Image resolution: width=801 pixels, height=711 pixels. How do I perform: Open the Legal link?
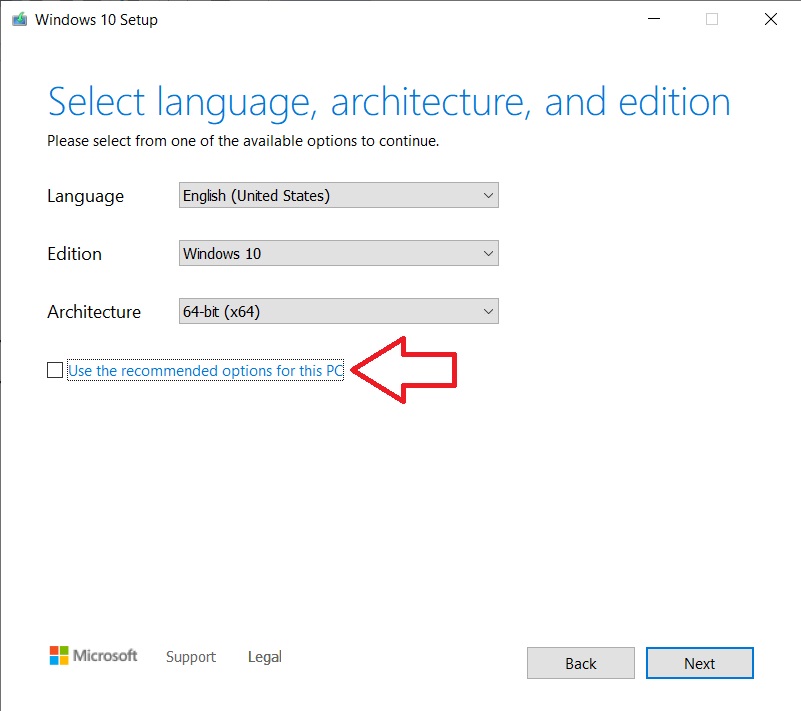pyautogui.click(x=264, y=657)
